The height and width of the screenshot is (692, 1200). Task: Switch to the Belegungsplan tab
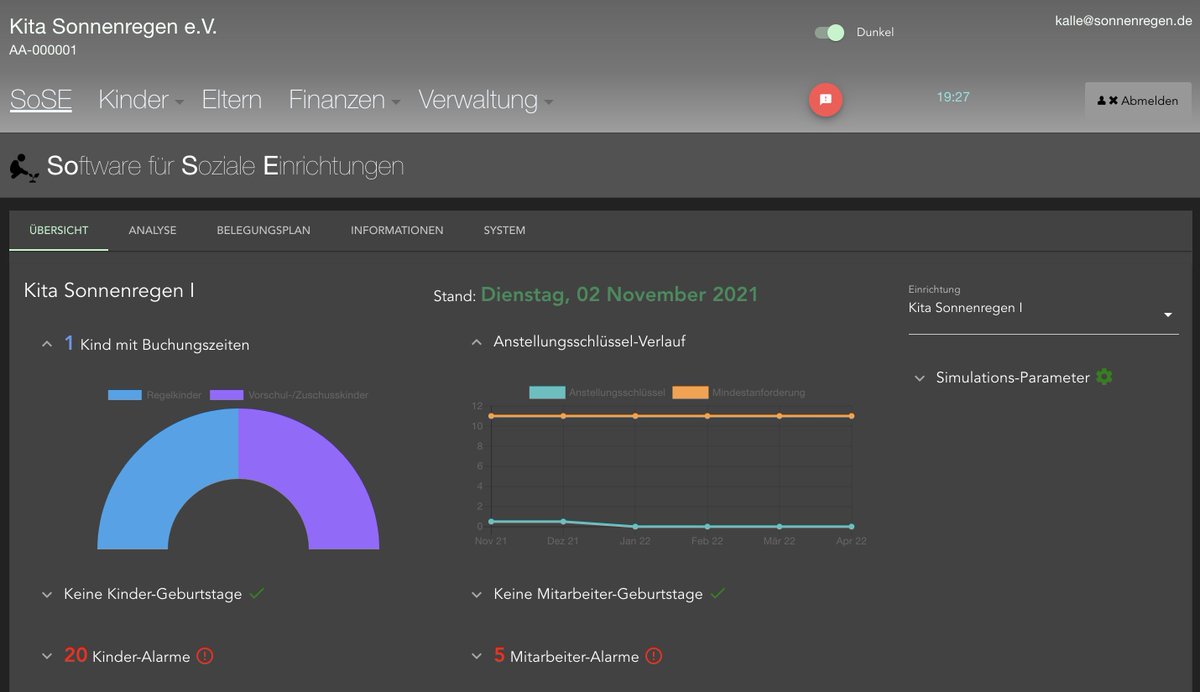tap(264, 230)
